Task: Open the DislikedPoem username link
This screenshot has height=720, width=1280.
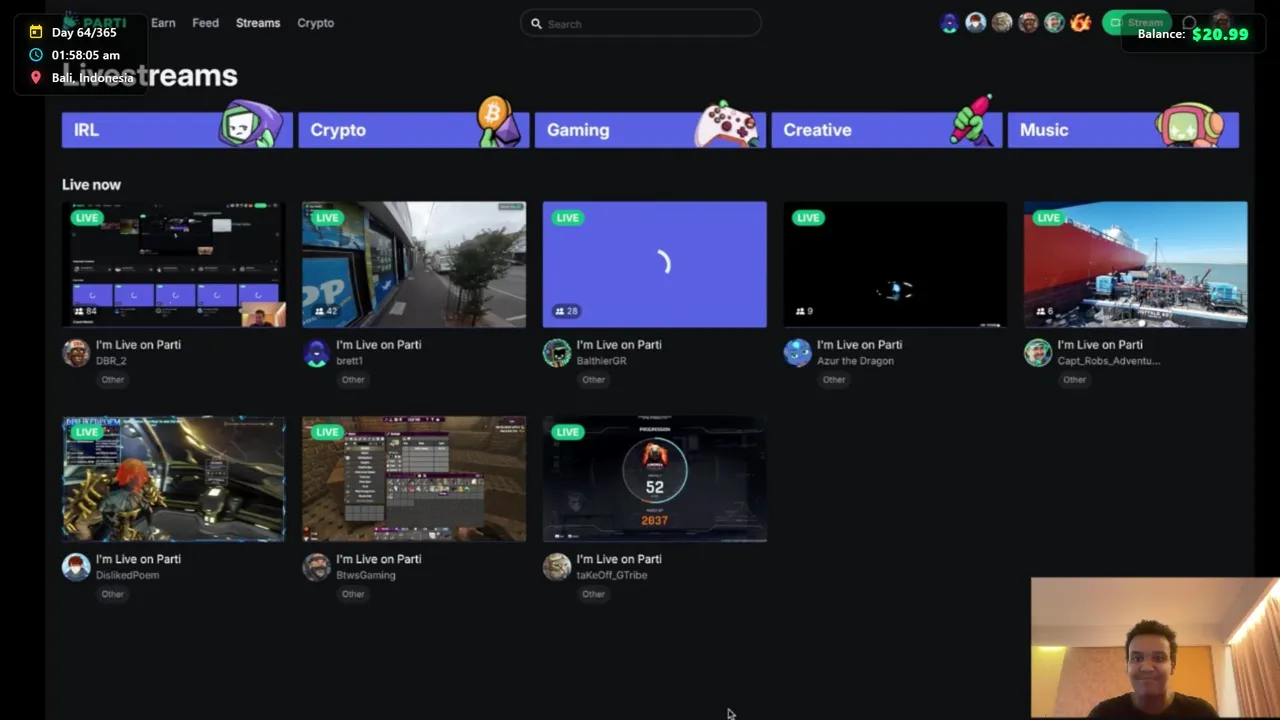Action: pyautogui.click(x=127, y=575)
